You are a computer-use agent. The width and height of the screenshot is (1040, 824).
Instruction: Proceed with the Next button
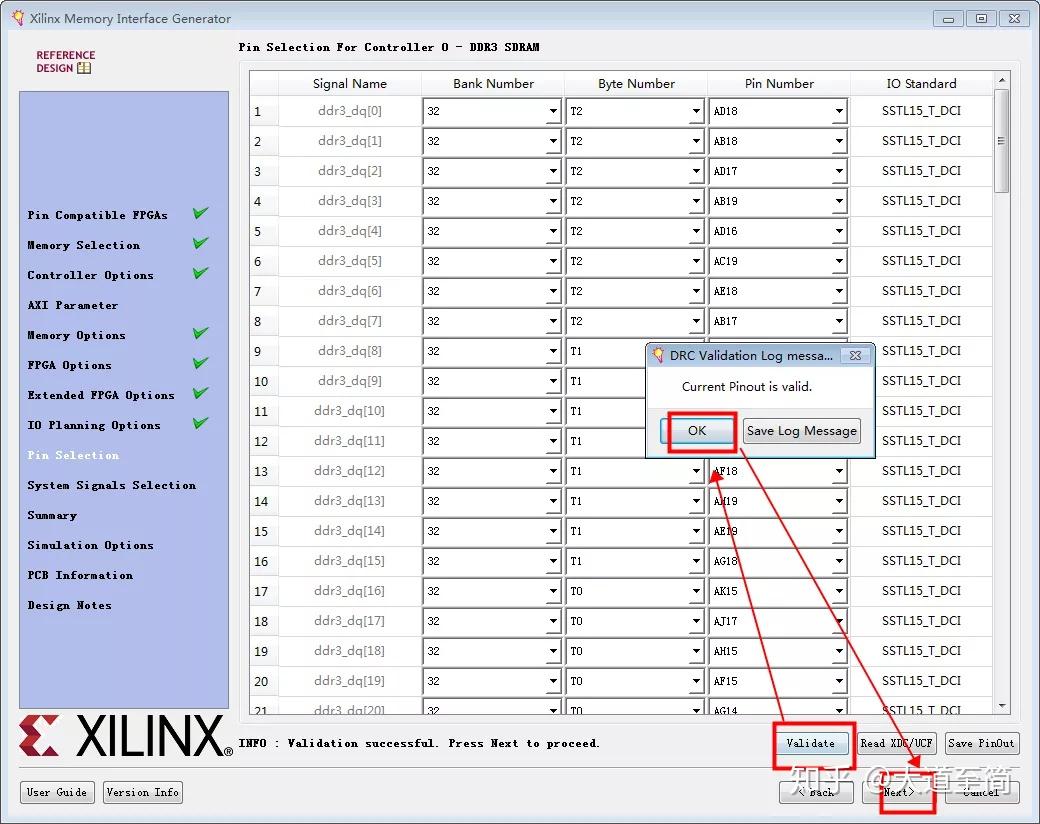pos(899,791)
